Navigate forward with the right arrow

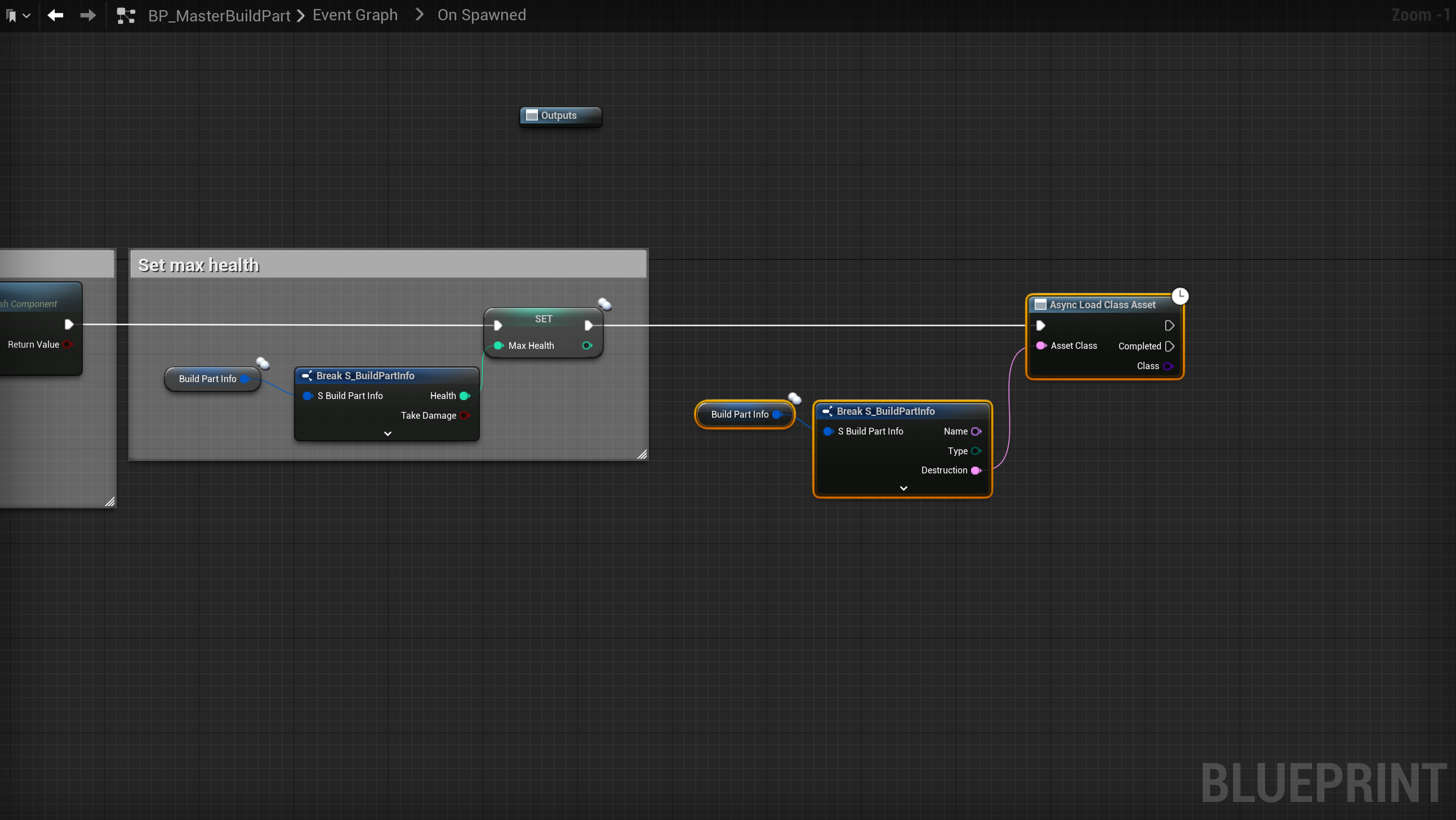(x=88, y=15)
